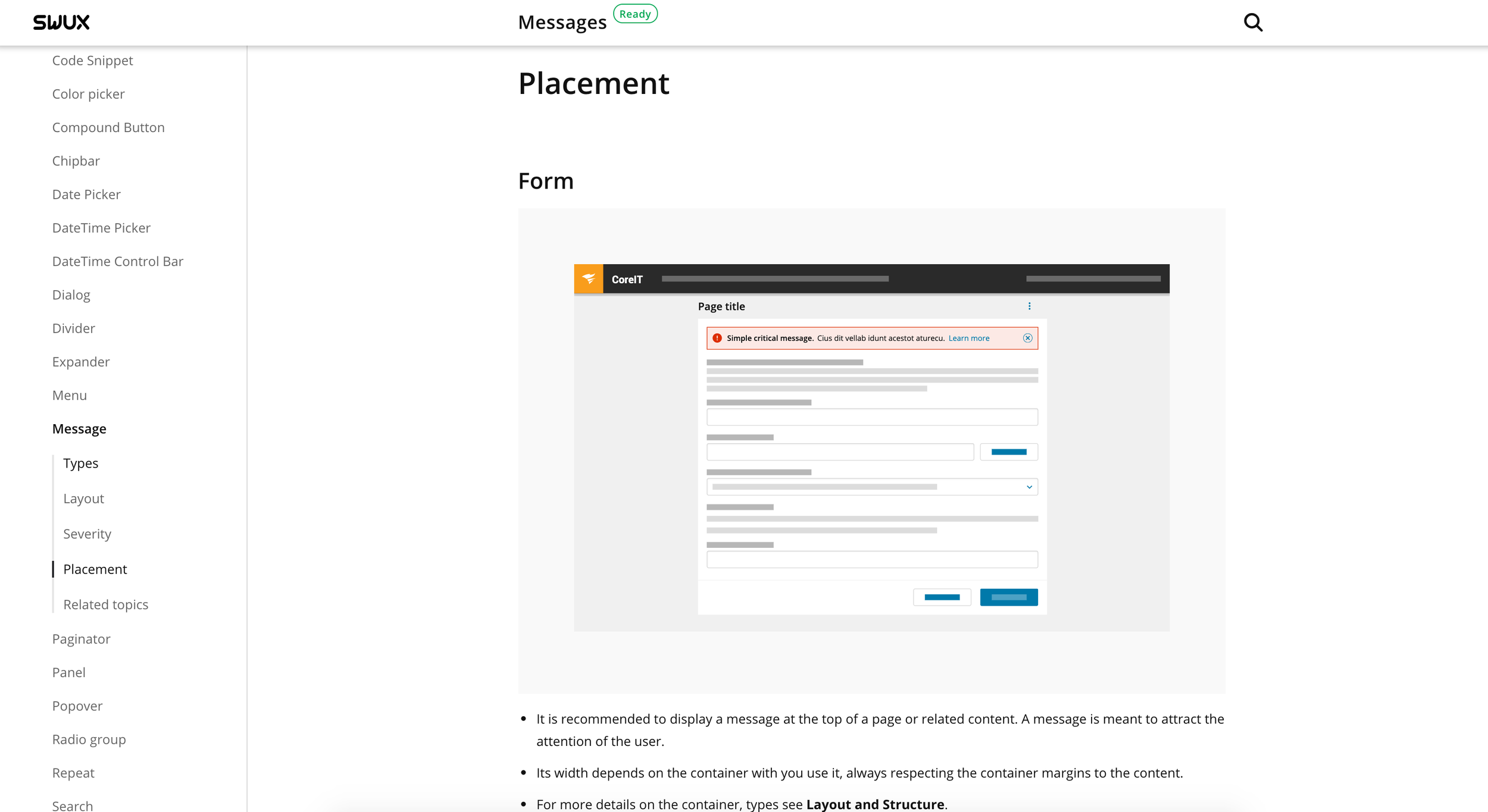Viewport: 1488px width, 812px height.
Task: Open the search magnifier icon
Action: (x=1253, y=23)
